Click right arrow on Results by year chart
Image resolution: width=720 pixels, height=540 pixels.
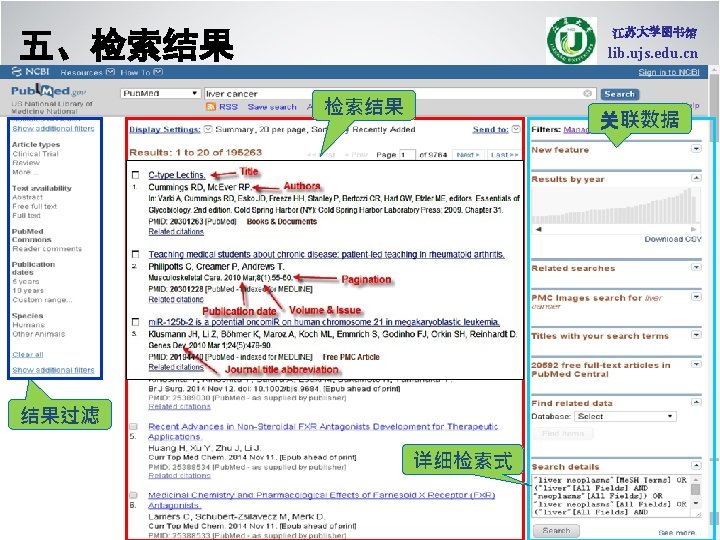[694, 229]
